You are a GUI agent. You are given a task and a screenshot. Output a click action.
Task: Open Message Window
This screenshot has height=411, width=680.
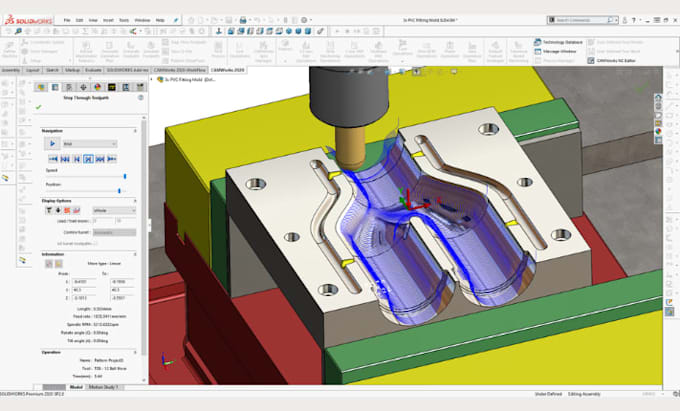[555, 51]
